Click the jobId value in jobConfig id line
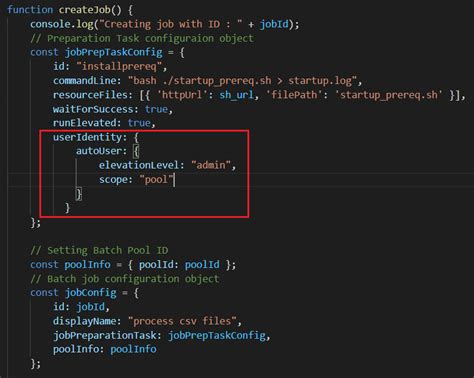 [x=90, y=307]
